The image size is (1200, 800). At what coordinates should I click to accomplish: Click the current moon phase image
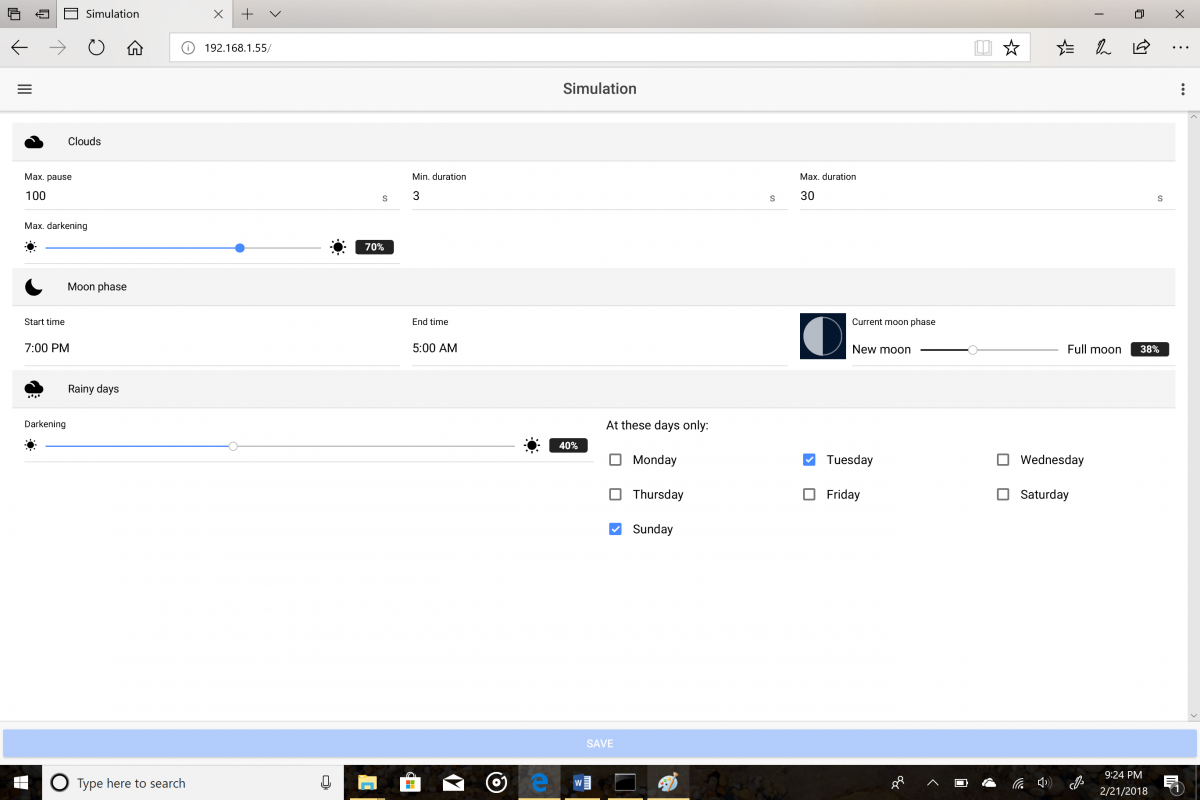tap(823, 336)
